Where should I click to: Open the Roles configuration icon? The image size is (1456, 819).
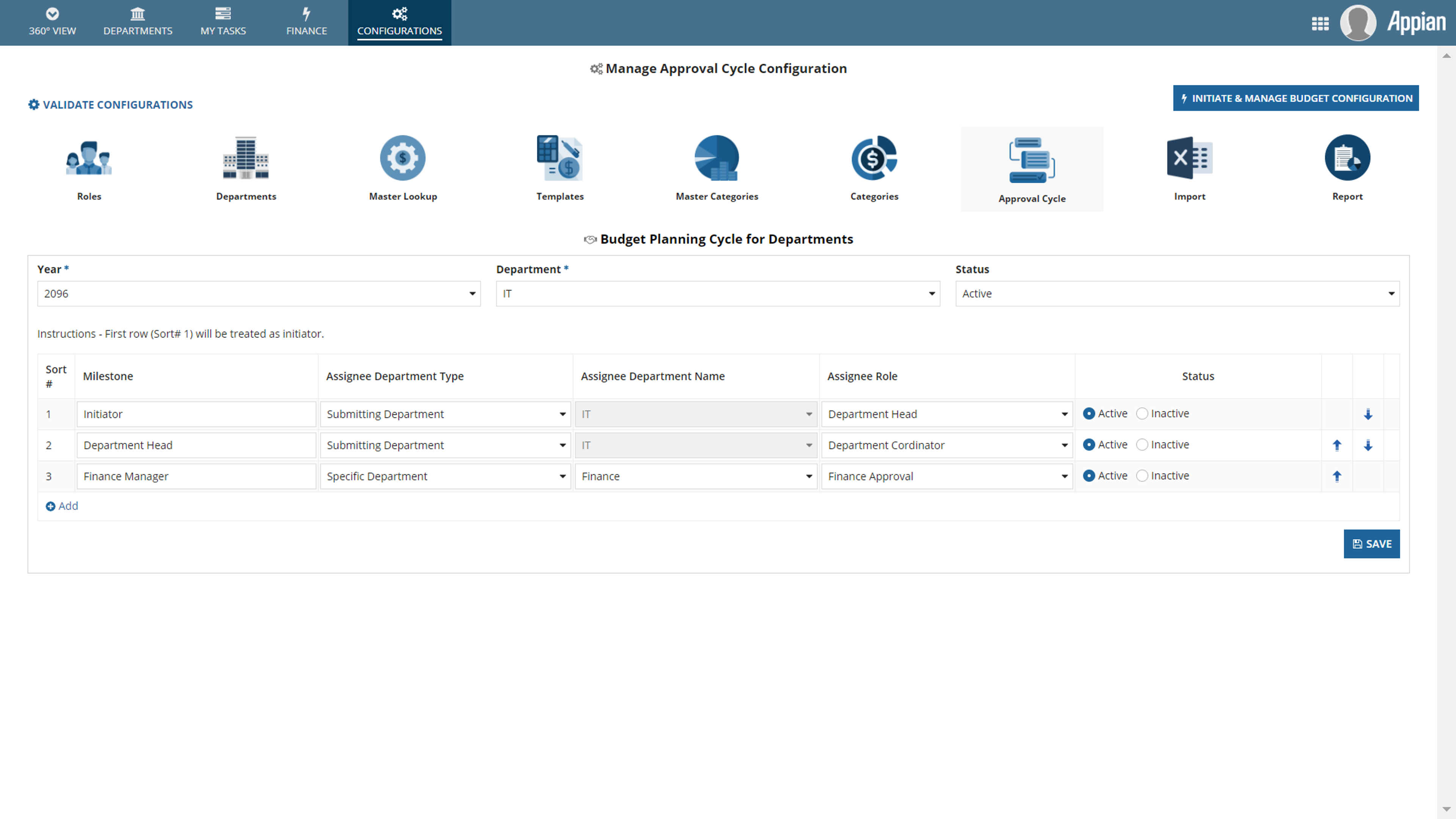tap(89, 158)
